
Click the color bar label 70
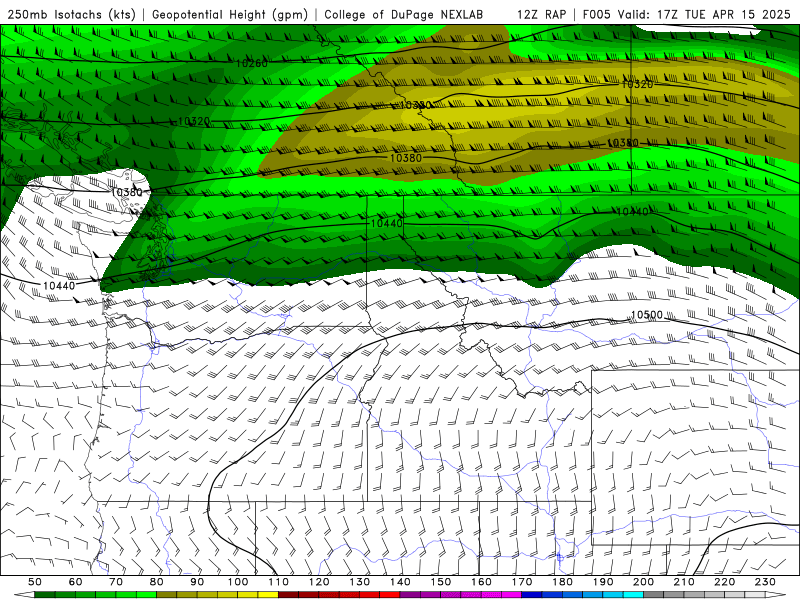coord(116,582)
